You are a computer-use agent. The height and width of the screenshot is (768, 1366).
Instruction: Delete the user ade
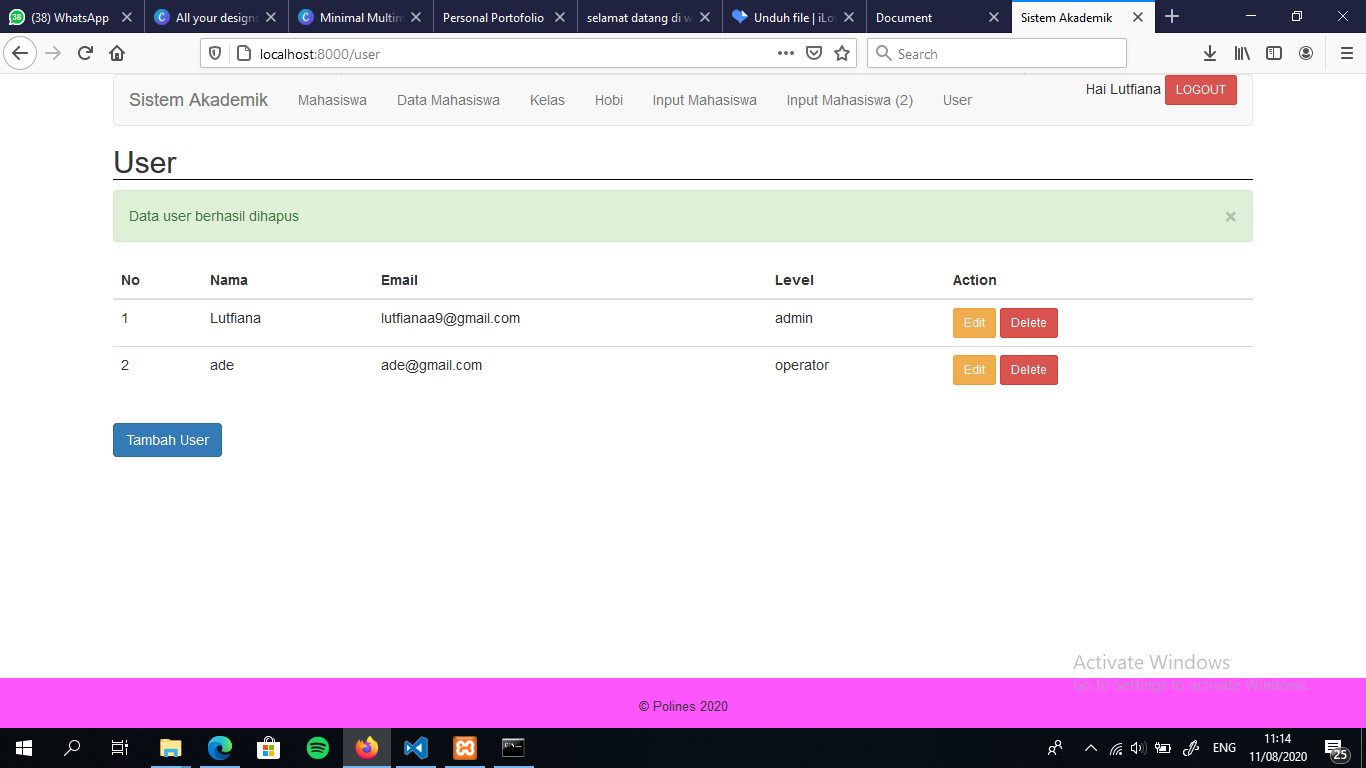coord(1028,370)
